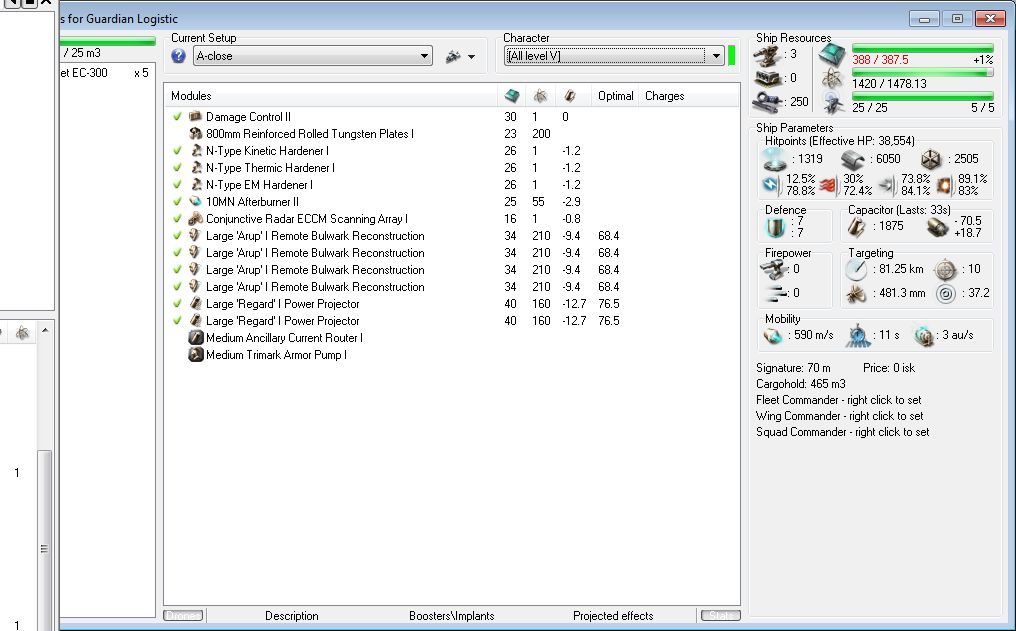
Task: Click the Optimal column header
Action: click(616, 96)
